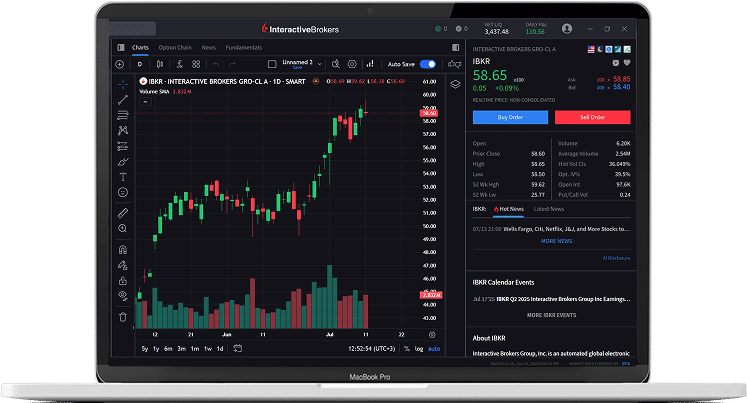Set chart range to 1m
Screen dimensions: 748x403
(x=195, y=349)
